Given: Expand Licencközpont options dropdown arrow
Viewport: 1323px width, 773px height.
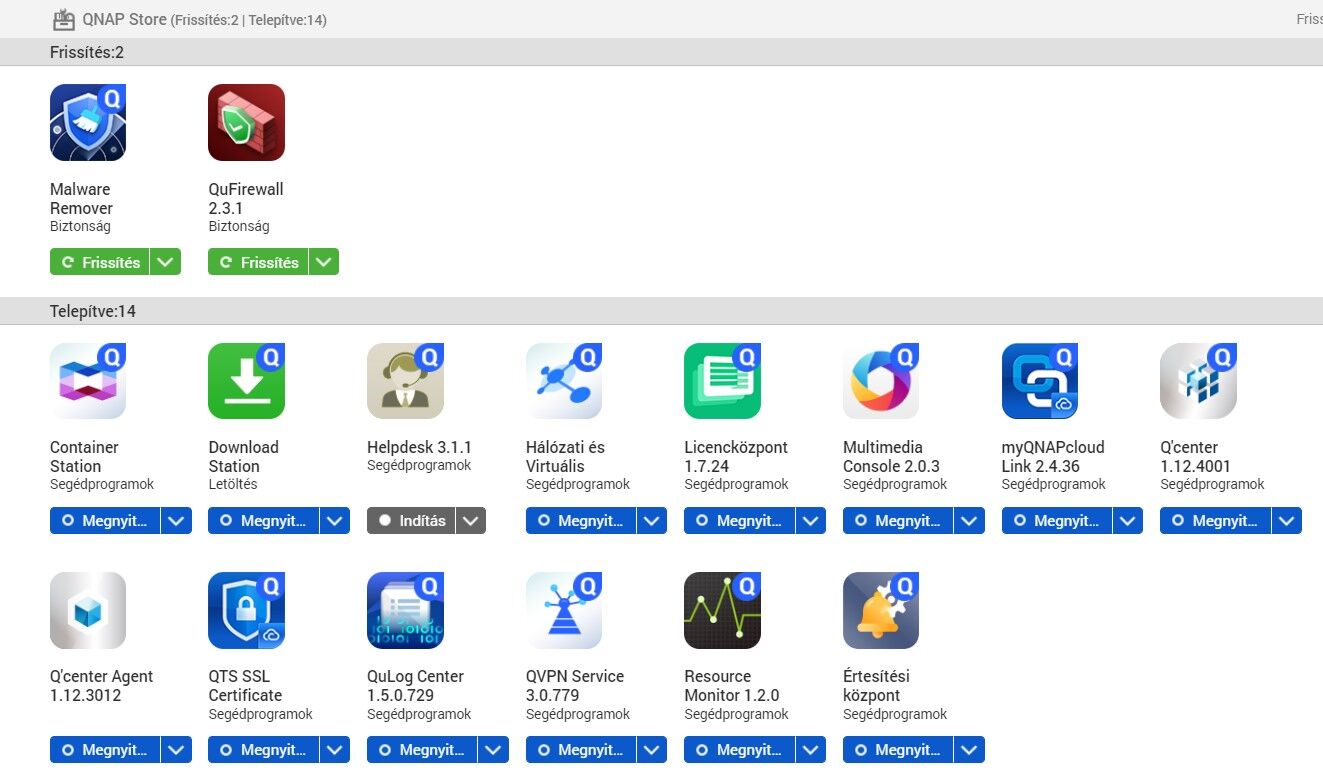Looking at the screenshot, I should pos(811,521).
